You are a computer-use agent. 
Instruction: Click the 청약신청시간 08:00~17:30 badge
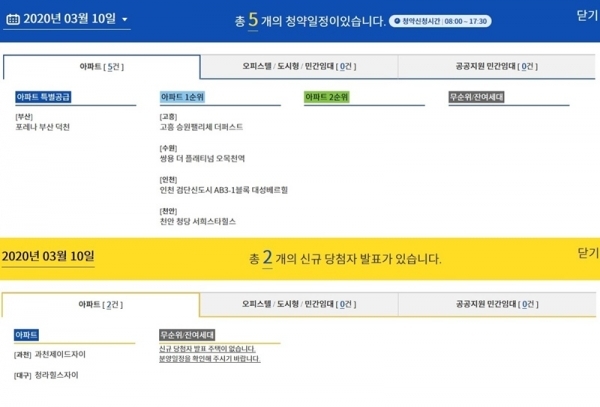(x=440, y=21)
